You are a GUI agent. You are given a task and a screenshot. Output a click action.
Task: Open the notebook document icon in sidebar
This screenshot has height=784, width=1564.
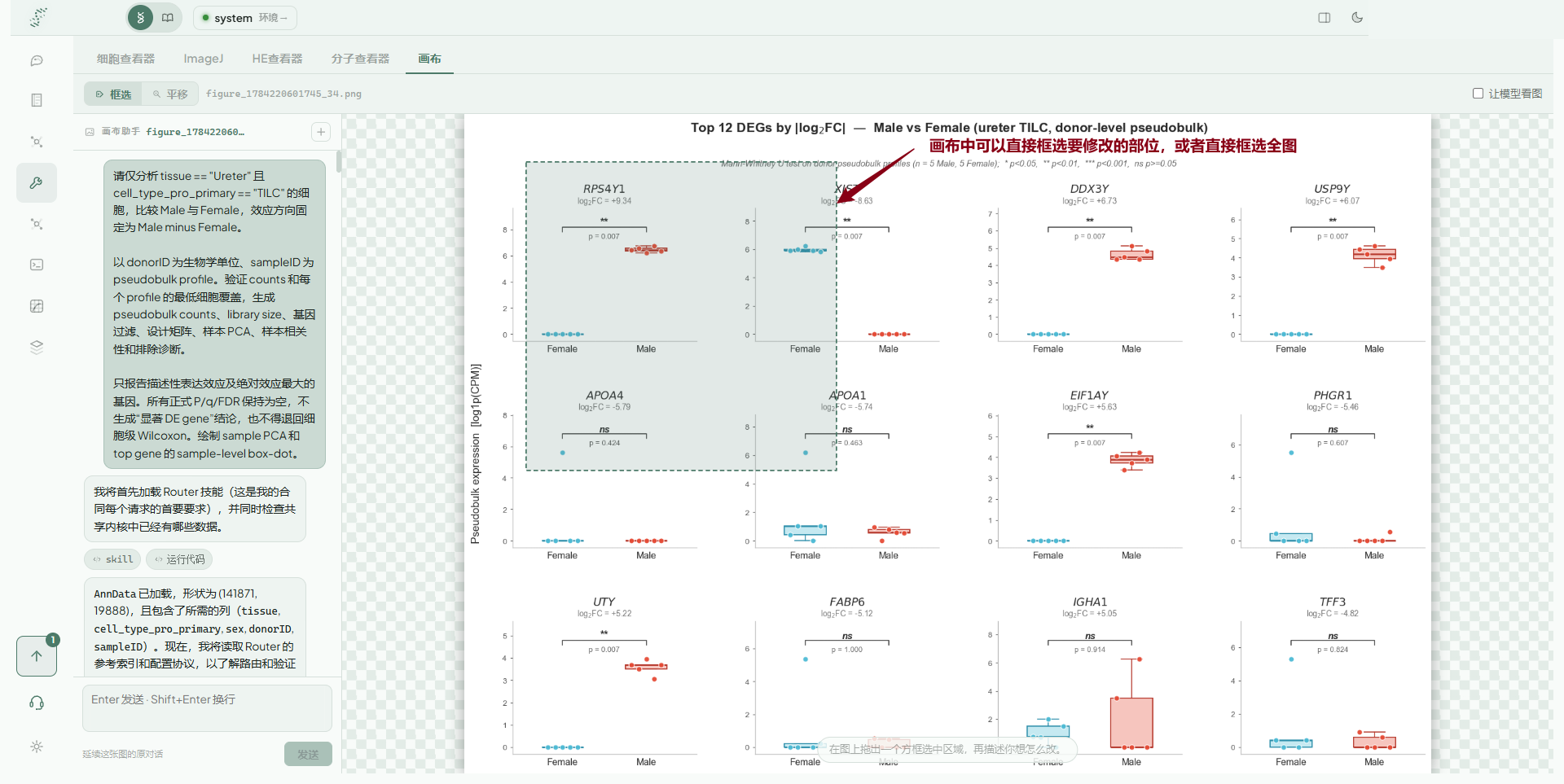coord(37,100)
